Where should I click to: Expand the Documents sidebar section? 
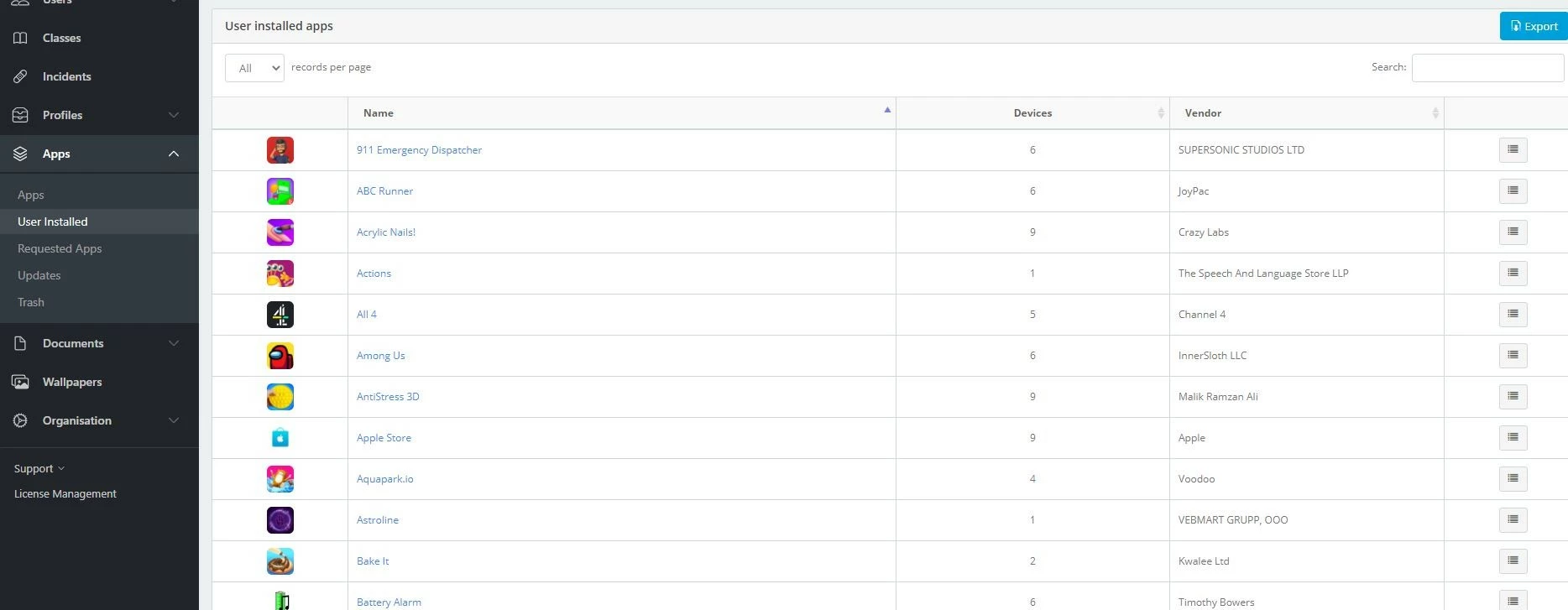(x=99, y=343)
